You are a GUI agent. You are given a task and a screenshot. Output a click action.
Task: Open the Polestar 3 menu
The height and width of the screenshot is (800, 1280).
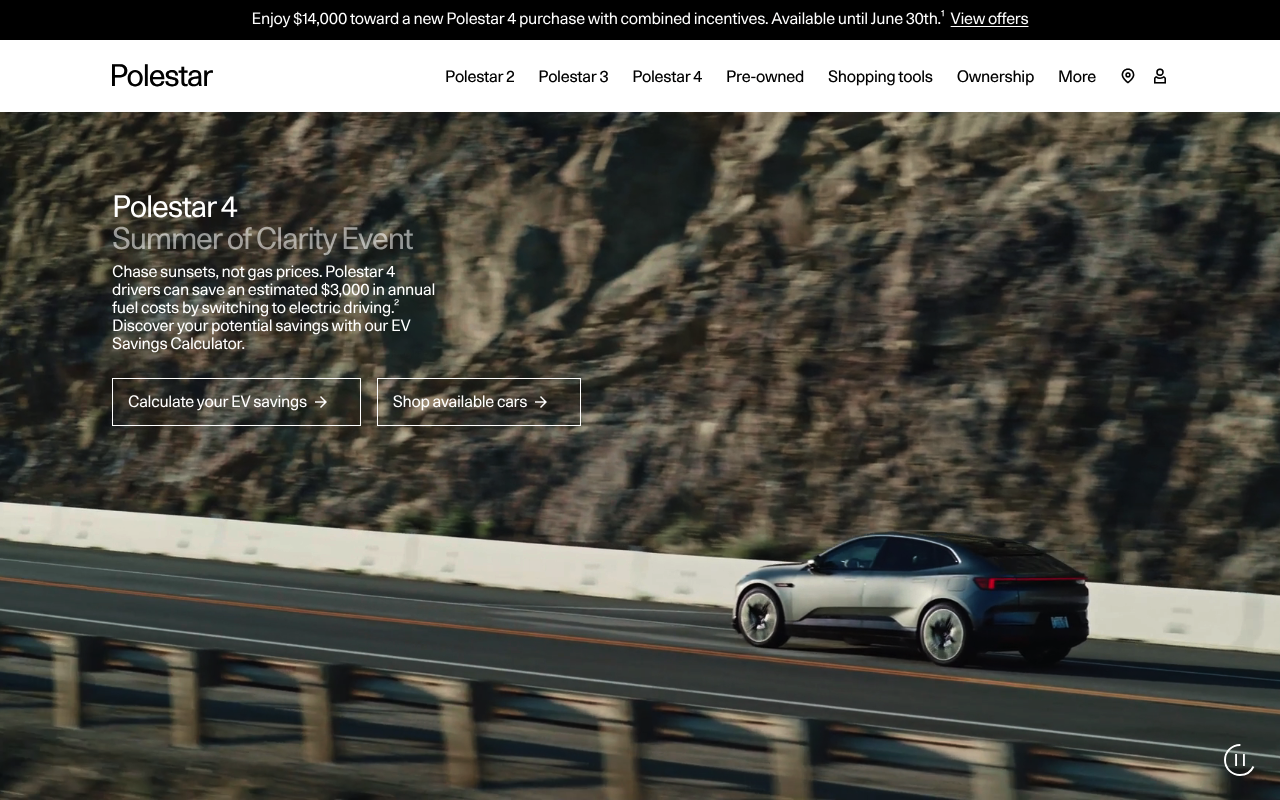pos(573,77)
